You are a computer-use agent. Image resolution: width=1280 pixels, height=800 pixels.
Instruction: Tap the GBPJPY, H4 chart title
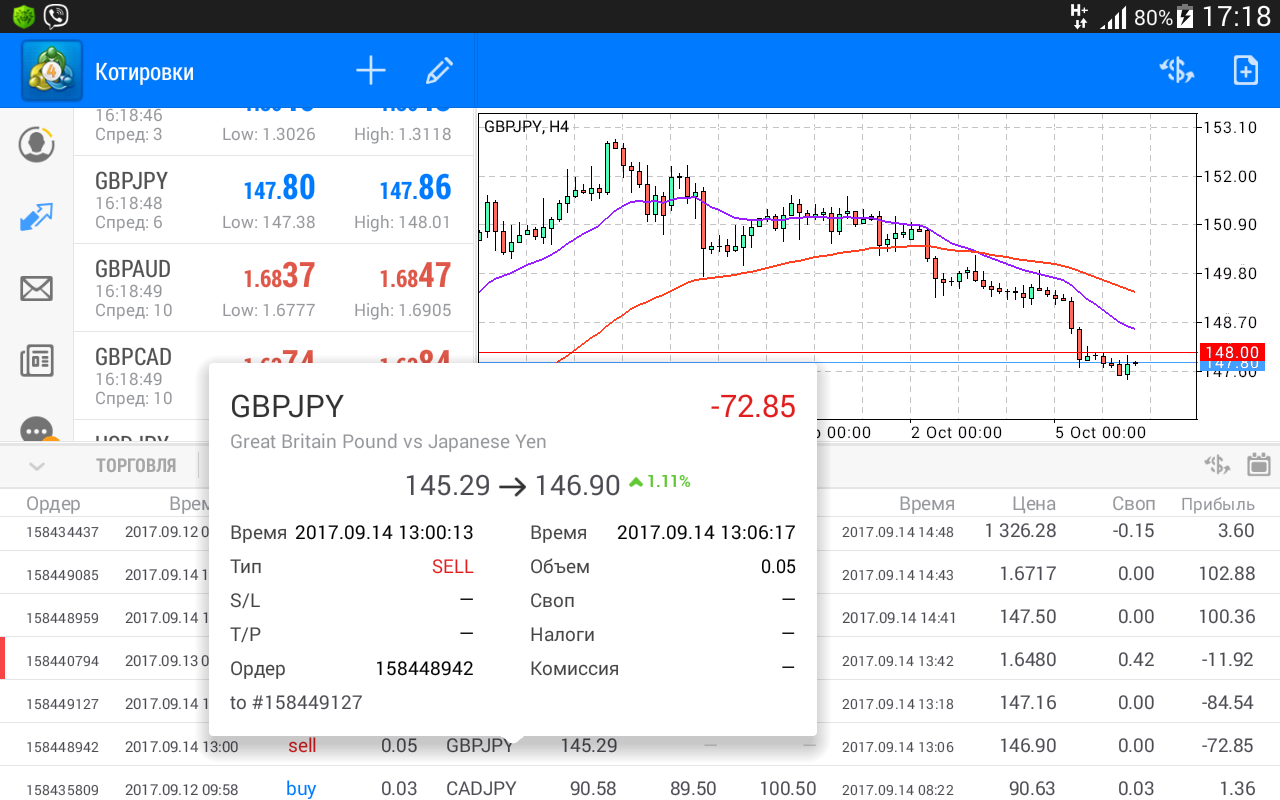[526, 126]
